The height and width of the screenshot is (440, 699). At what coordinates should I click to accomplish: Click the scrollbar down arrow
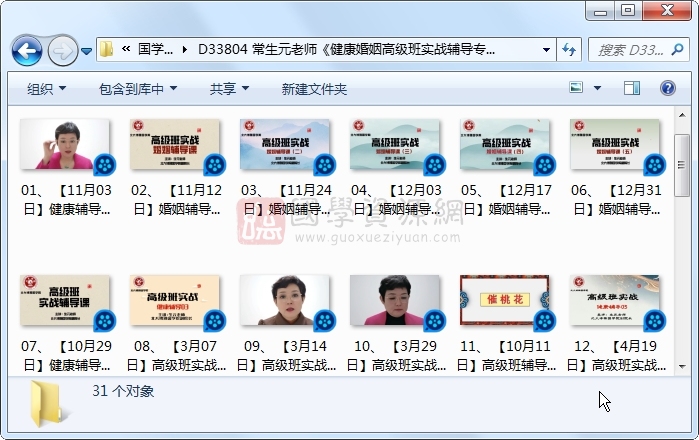[x=682, y=367]
